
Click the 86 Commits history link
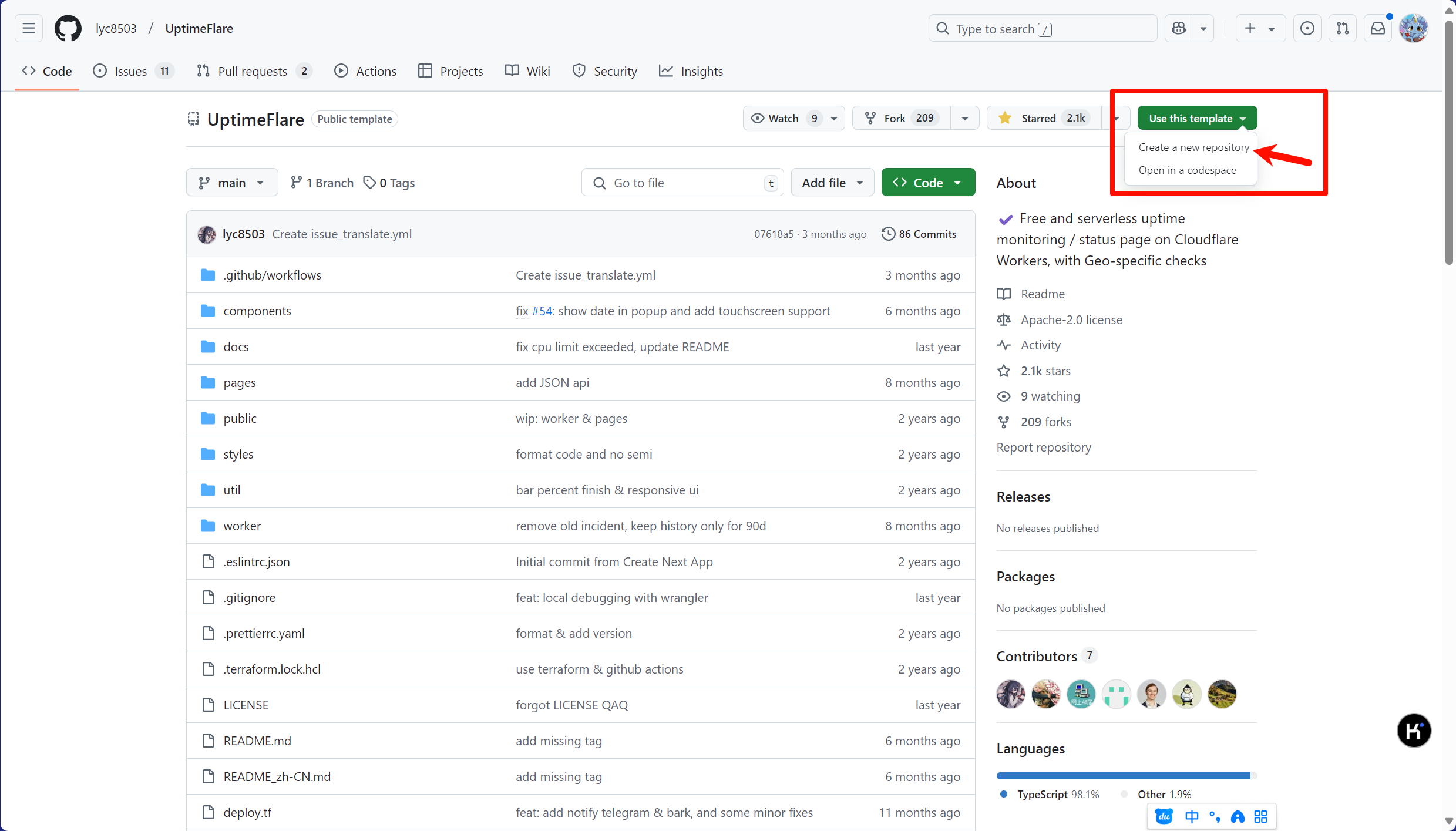(919, 234)
